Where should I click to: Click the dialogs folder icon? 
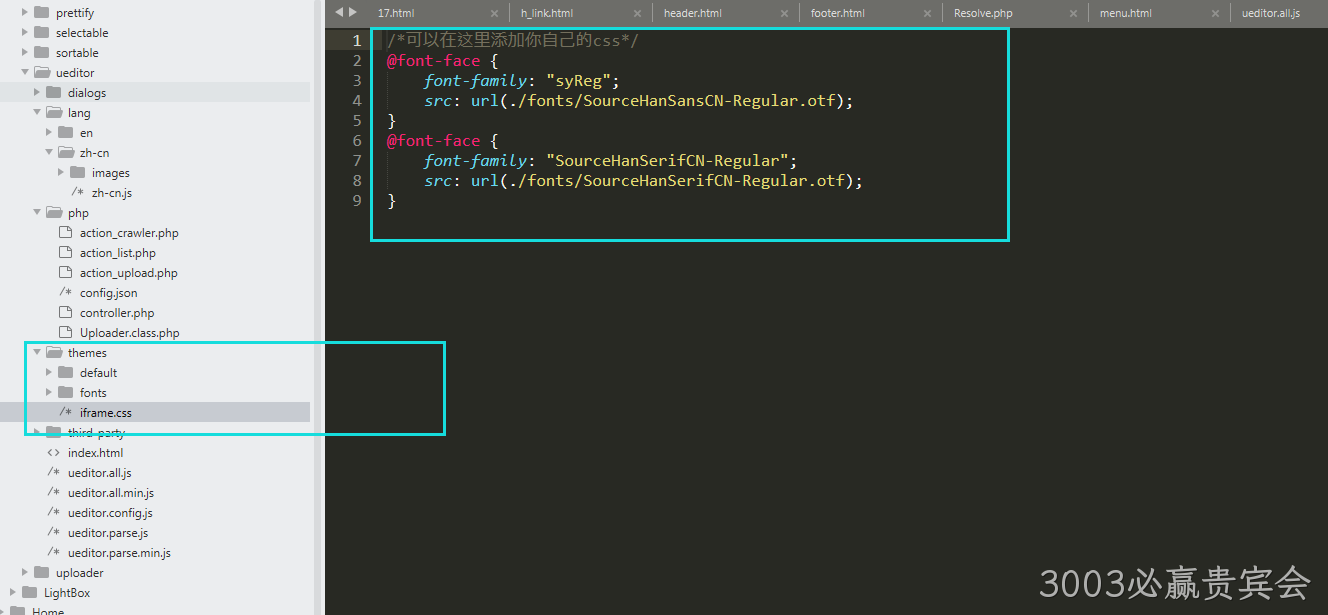[53, 93]
